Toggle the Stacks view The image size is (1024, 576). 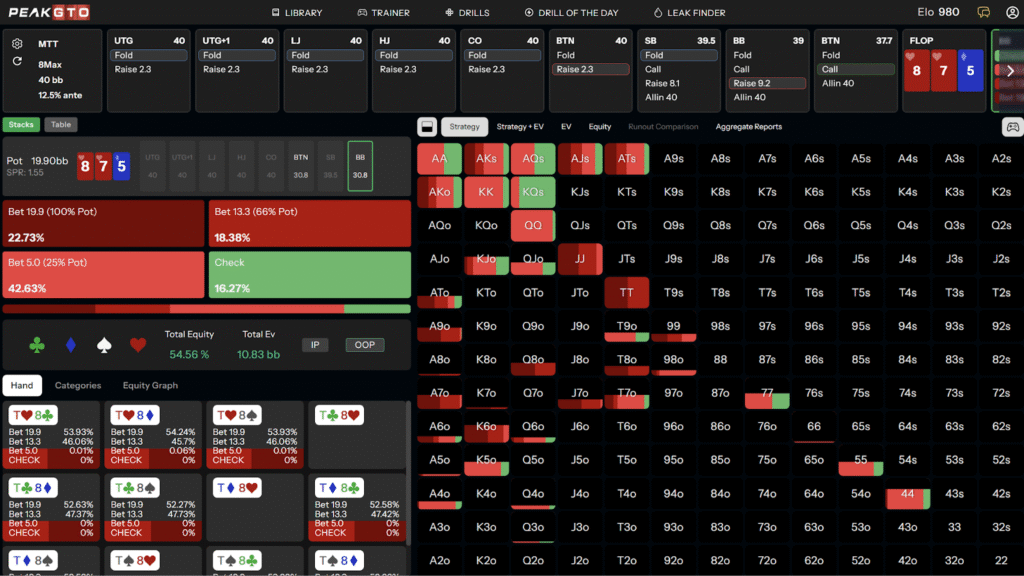click(21, 125)
